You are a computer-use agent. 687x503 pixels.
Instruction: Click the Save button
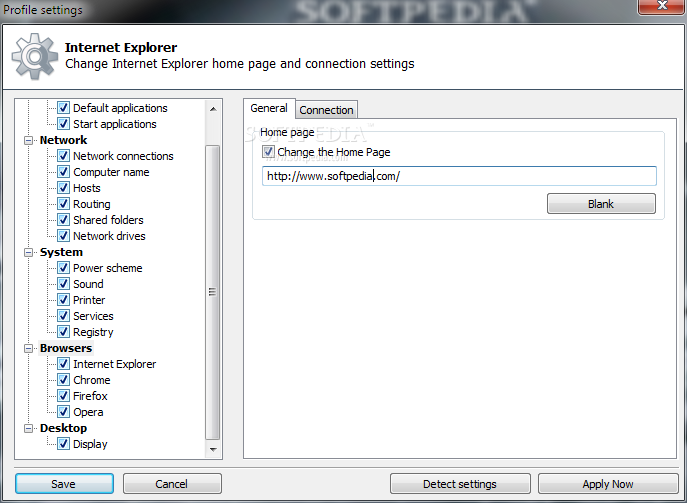point(64,484)
